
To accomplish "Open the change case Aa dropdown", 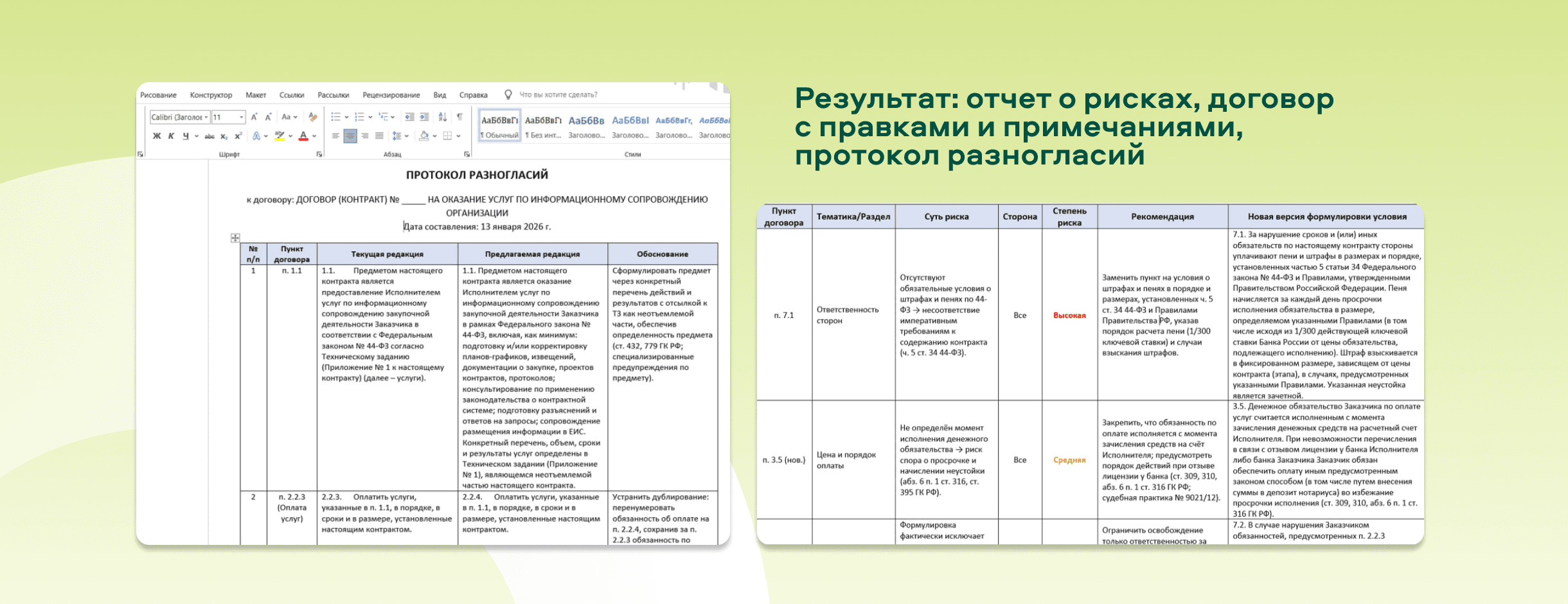I will pos(289,117).
